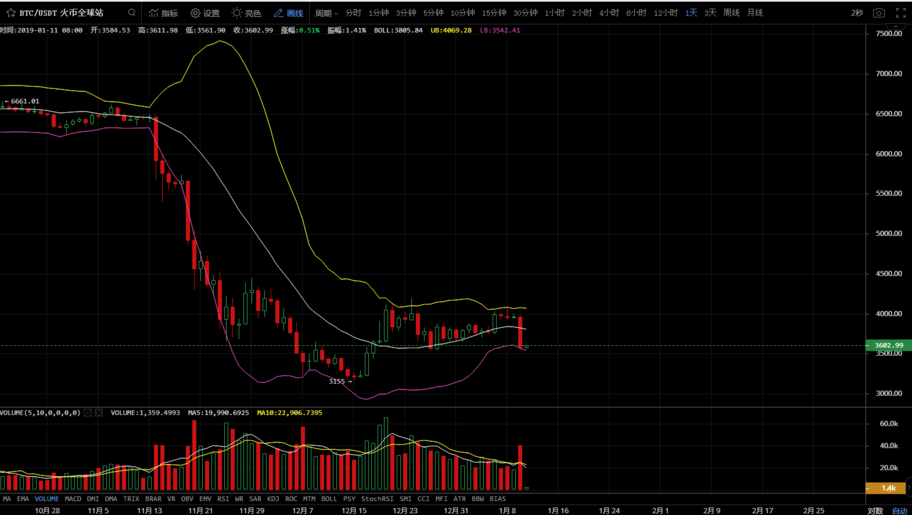The height and width of the screenshot is (515, 912).
Task: Show the BOLL indicator
Action: pos(329,499)
